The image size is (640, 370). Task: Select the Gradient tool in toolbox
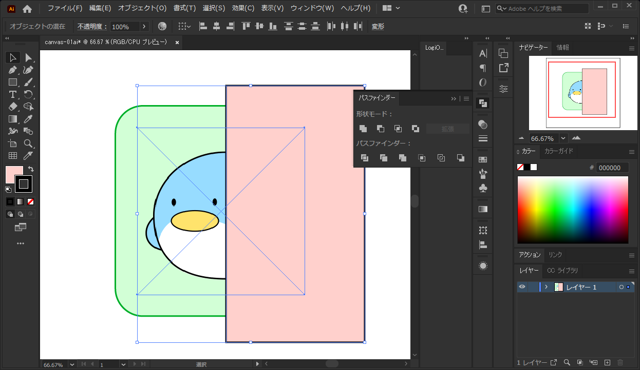13,119
